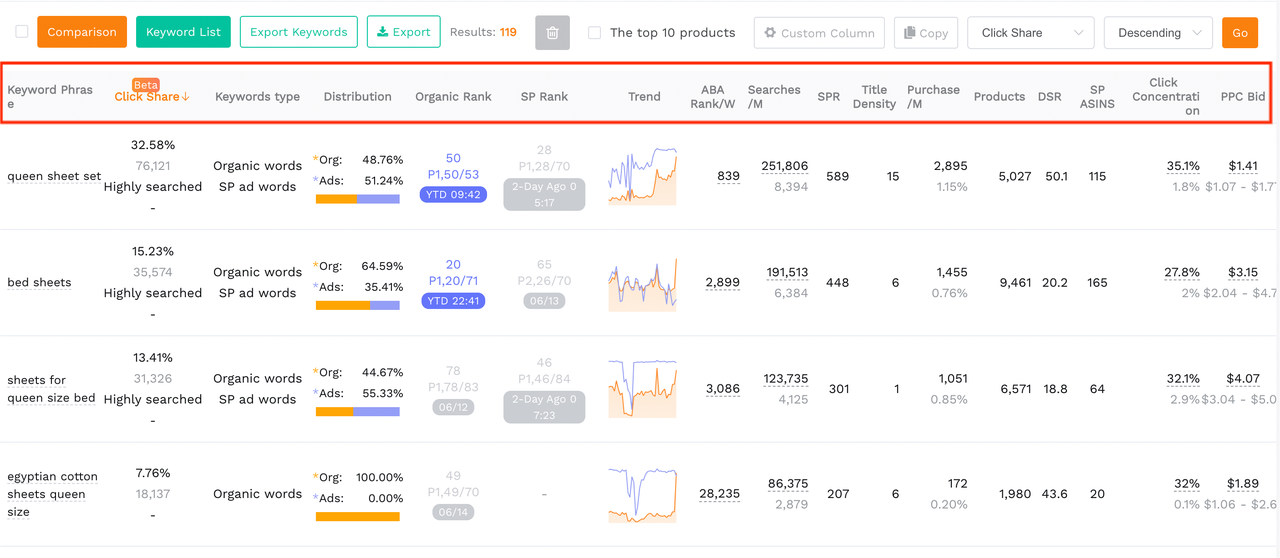
Task: Click the Purchase /M column header
Action: pyautogui.click(x=933, y=97)
